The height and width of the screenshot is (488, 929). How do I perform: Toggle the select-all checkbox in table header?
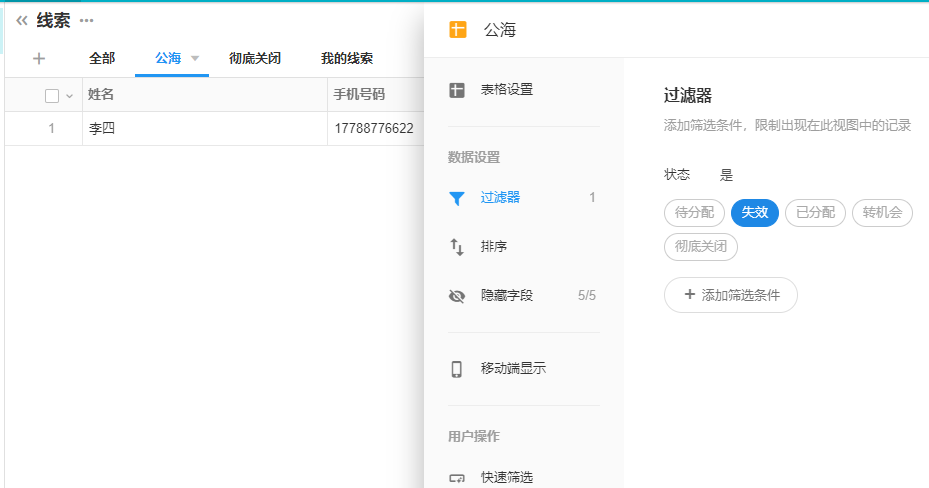[52, 96]
